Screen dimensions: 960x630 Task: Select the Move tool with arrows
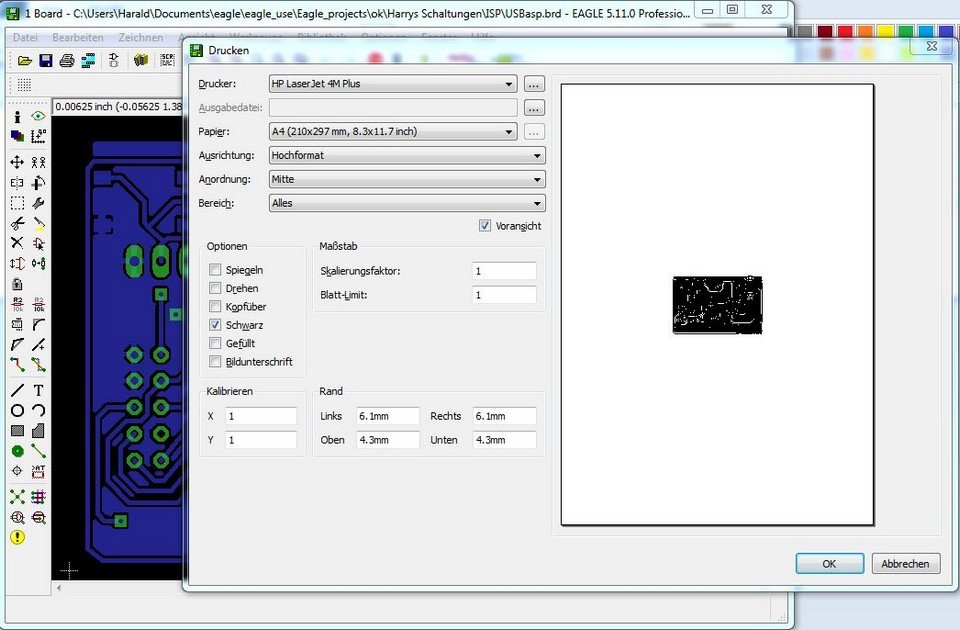pos(17,162)
